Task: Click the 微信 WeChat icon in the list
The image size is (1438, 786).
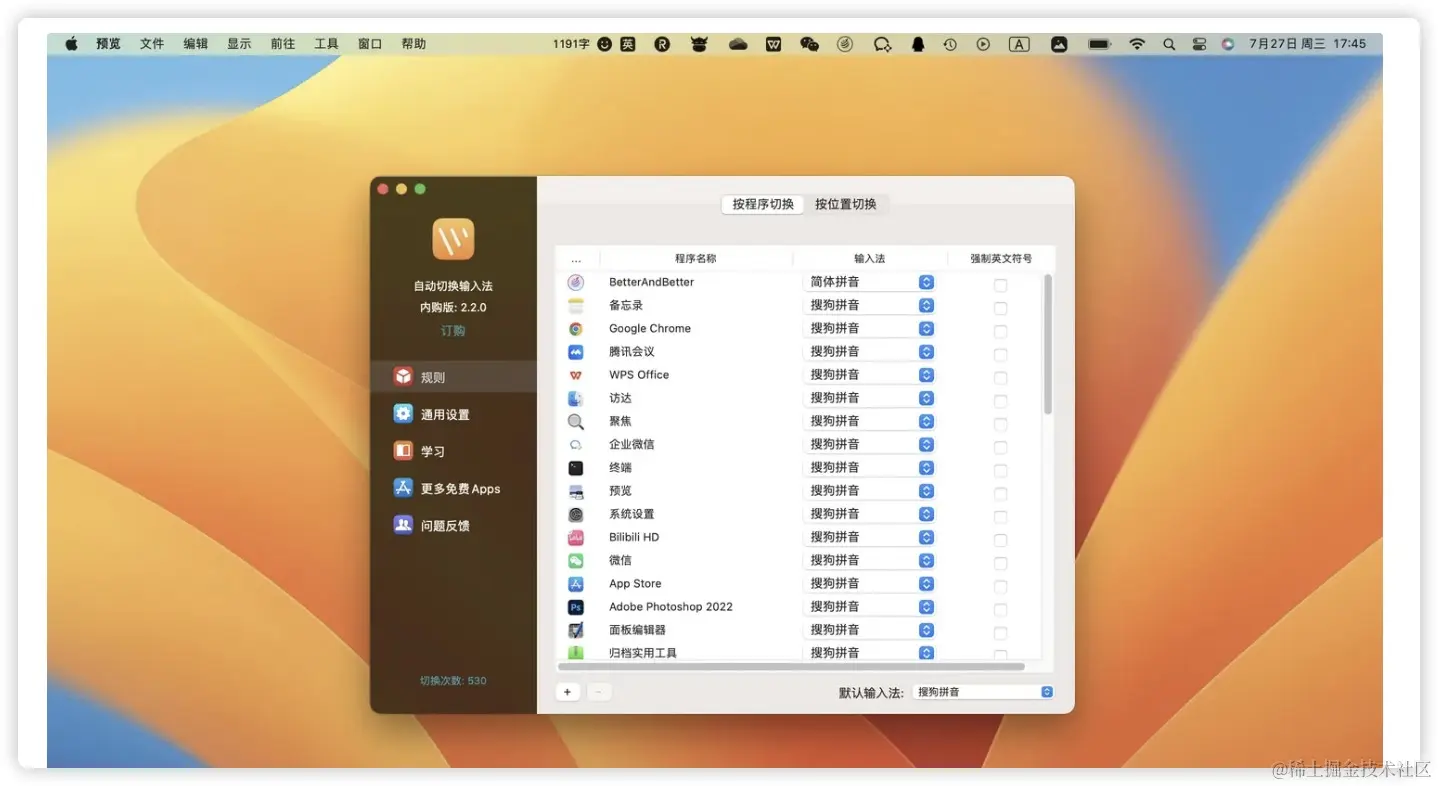Action: pyautogui.click(x=575, y=560)
